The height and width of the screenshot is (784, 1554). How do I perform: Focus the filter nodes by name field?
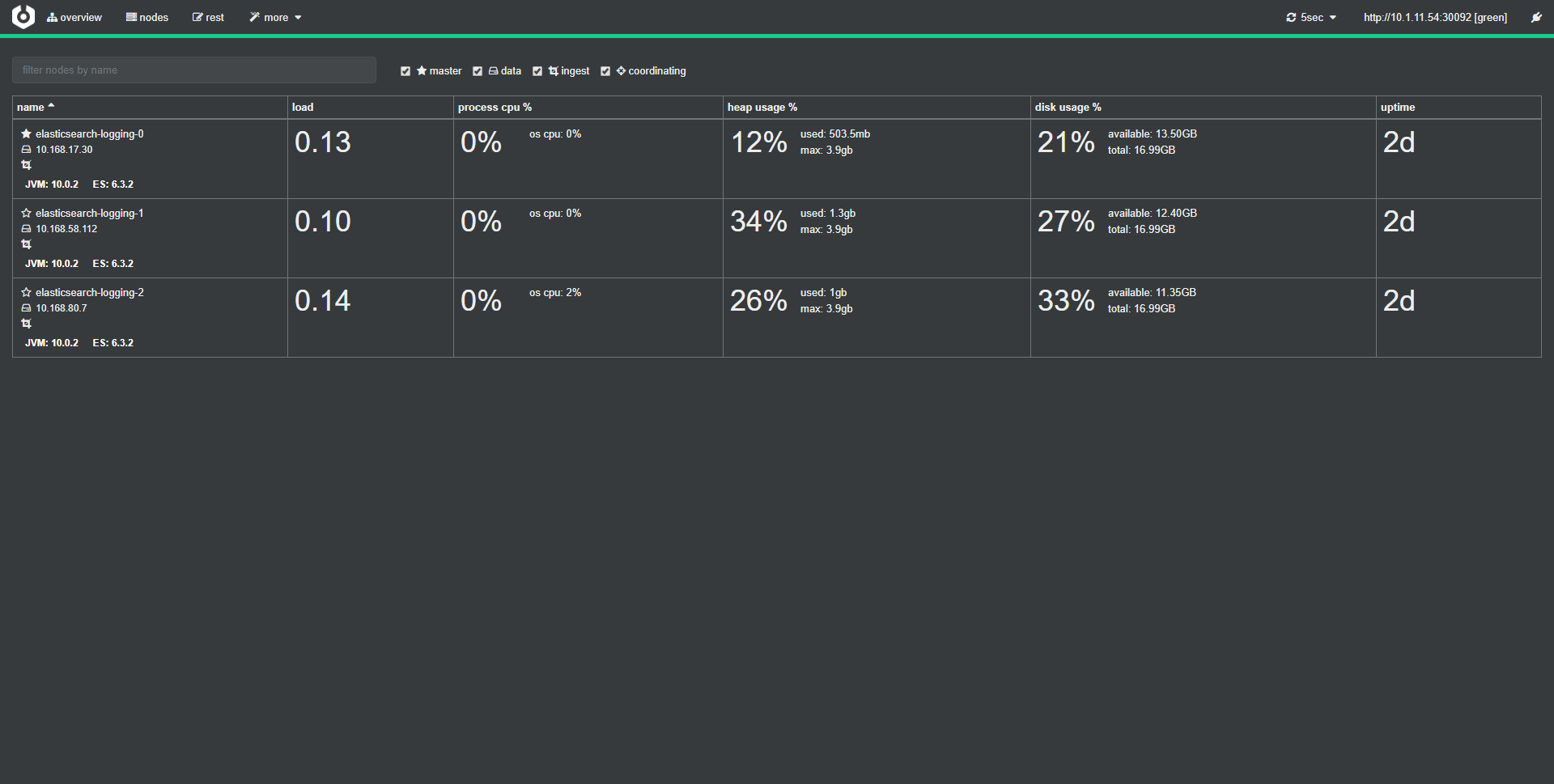point(194,70)
